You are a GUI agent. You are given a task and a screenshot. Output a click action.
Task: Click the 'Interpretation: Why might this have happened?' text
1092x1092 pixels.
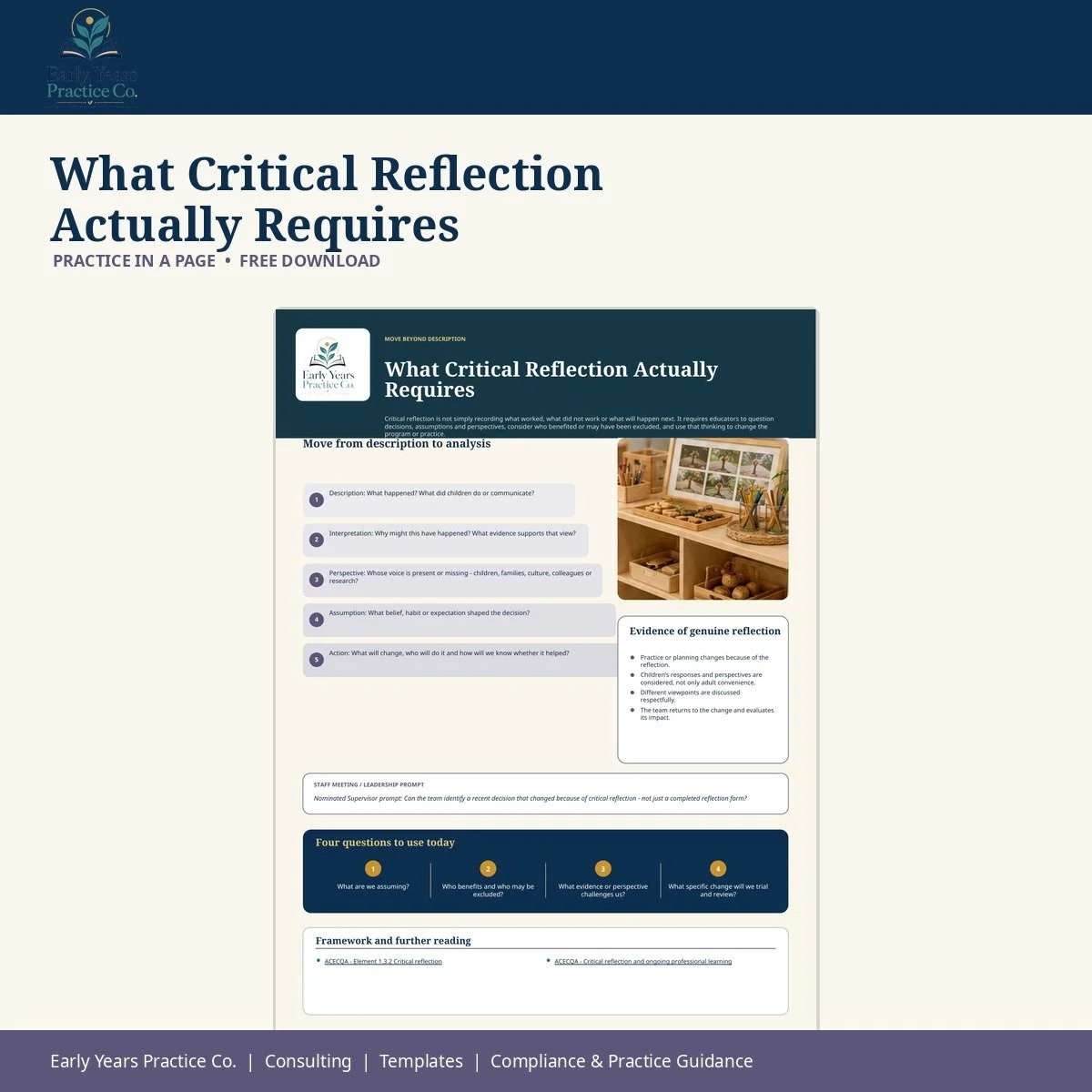pyautogui.click(x=452, y=533)
